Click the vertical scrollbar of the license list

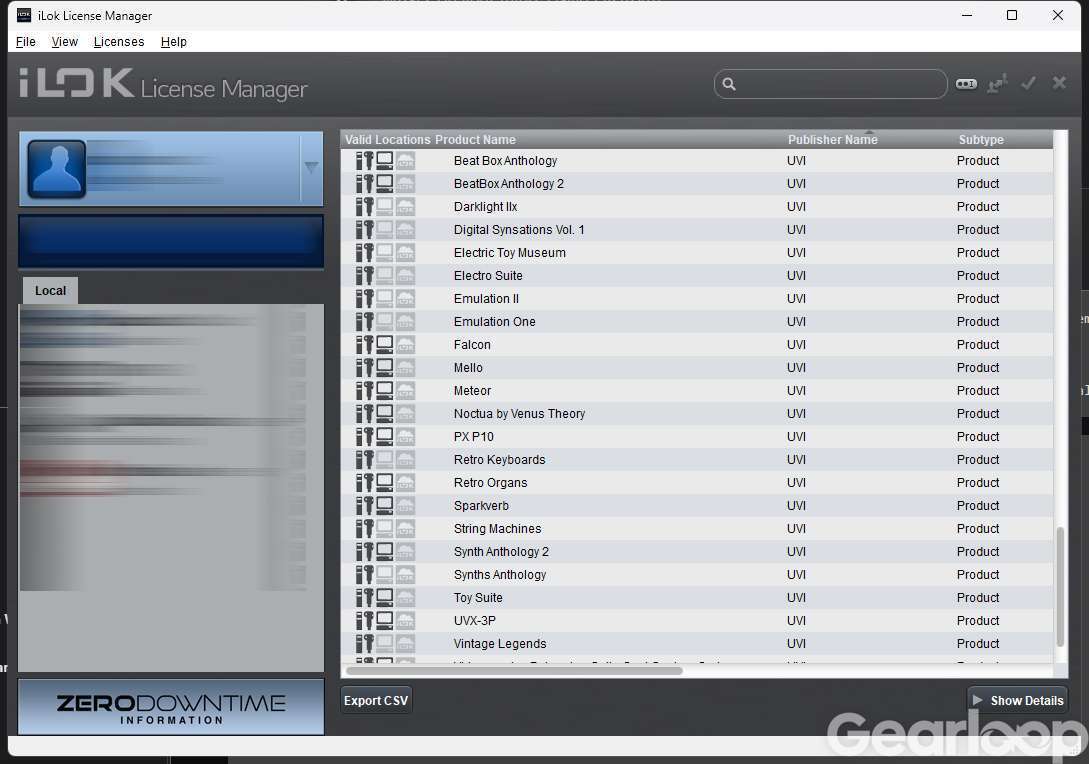tap(1060, 587)
